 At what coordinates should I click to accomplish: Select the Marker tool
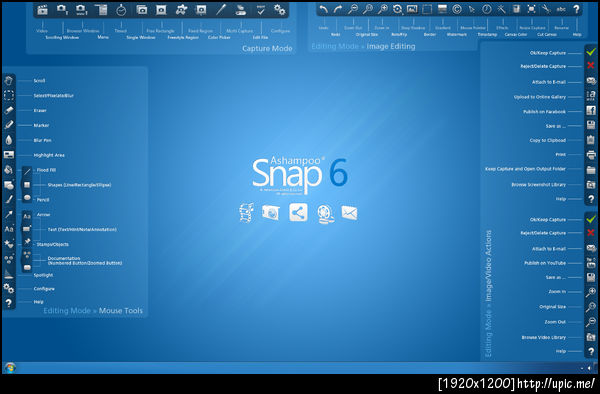[9, 125]
